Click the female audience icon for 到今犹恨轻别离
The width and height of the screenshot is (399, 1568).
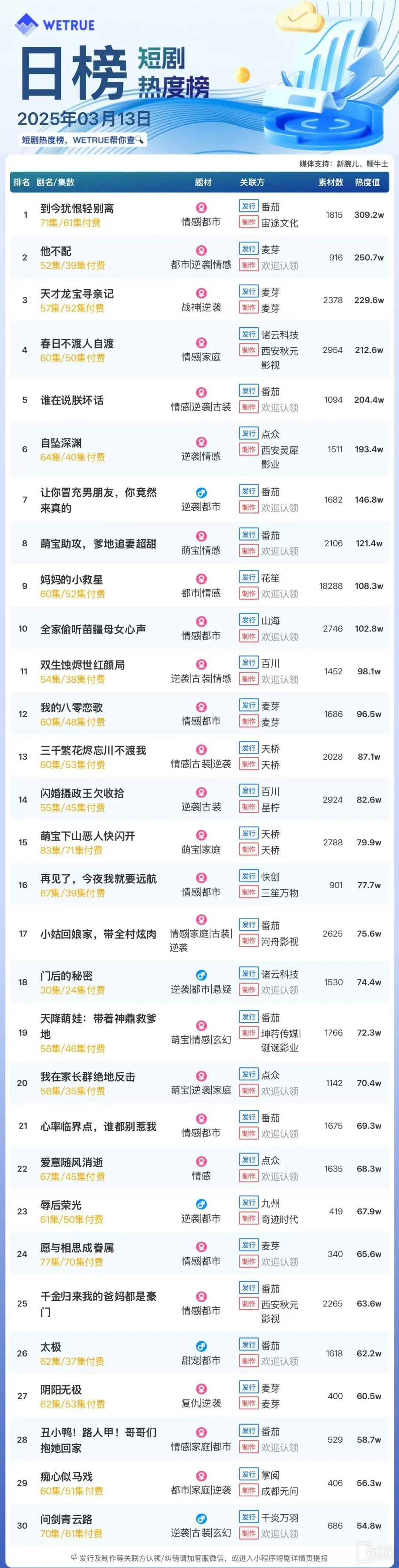click(x=201, y=208)
